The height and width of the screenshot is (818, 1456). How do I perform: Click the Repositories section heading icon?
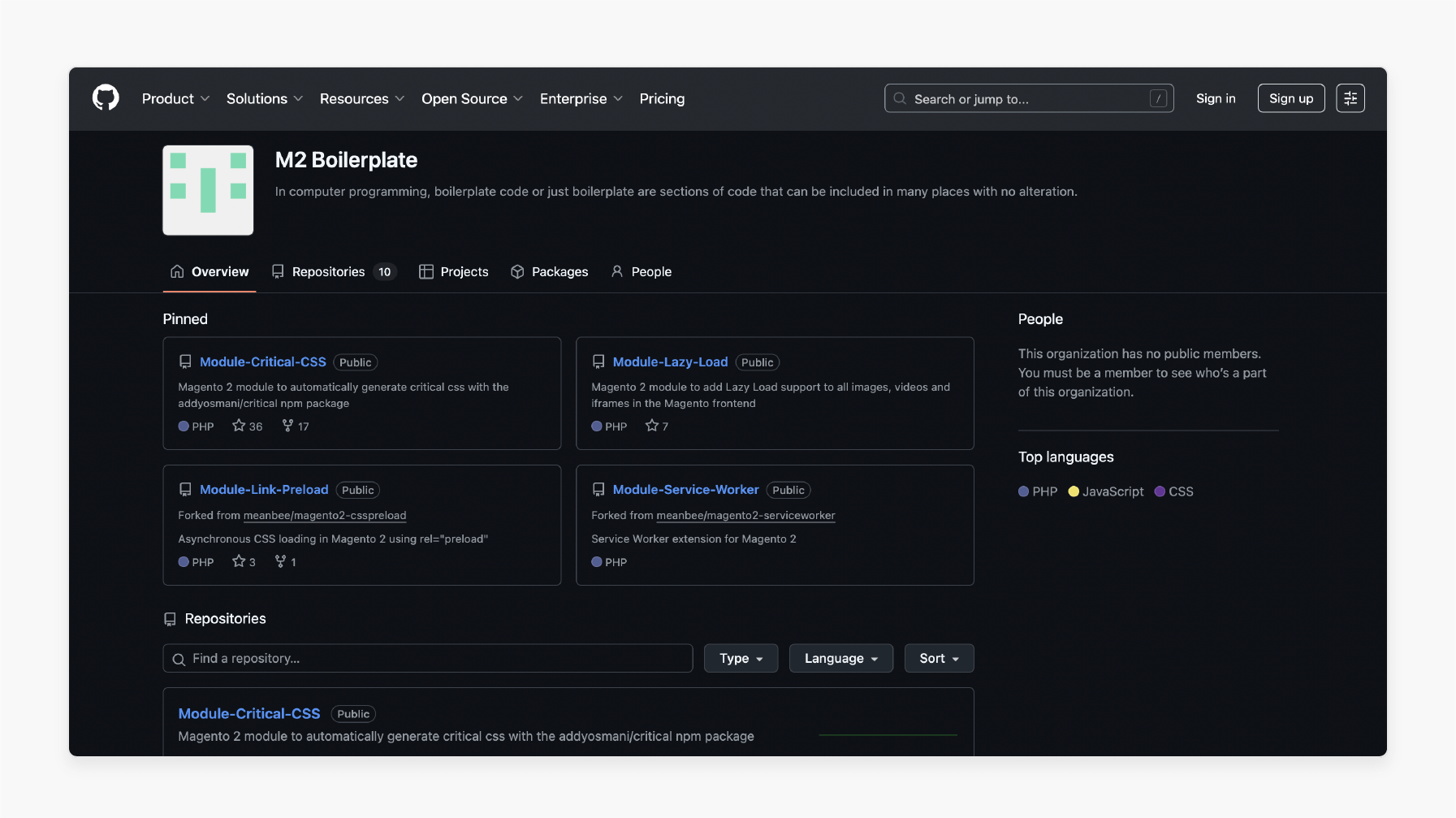[170, 619]
